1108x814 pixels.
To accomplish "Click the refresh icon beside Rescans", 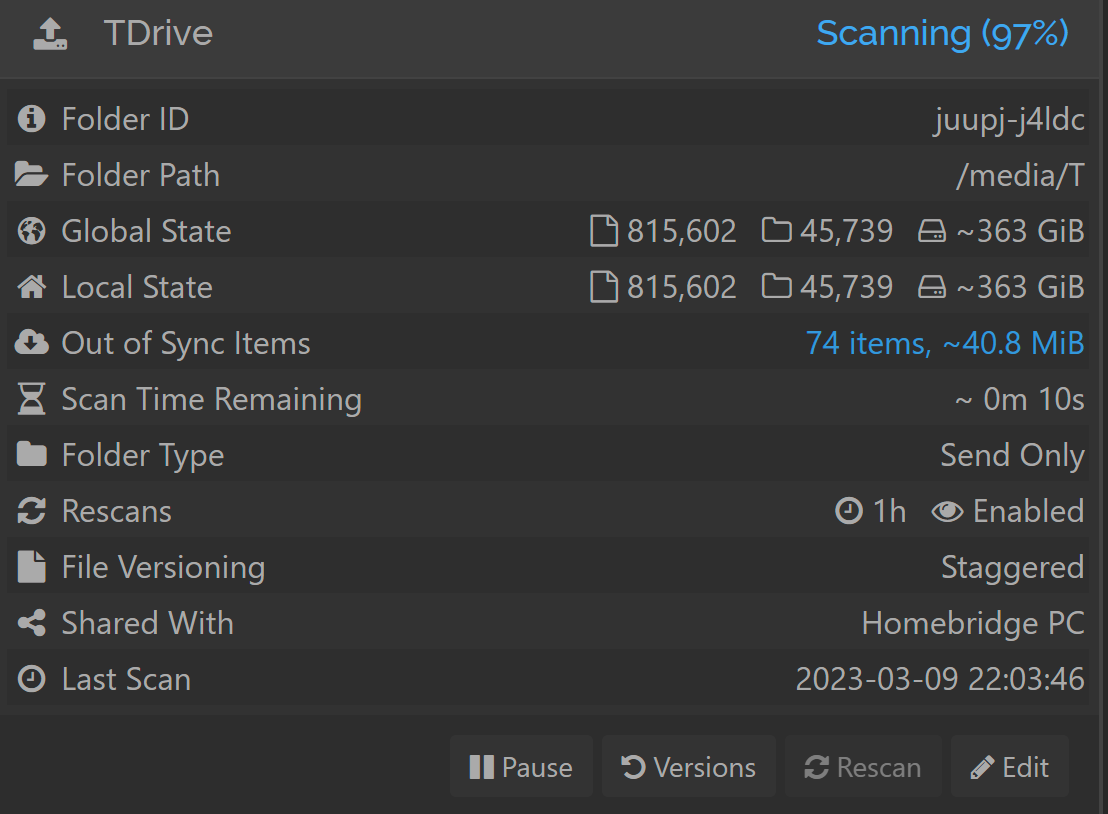I will [x=31, y=511].
